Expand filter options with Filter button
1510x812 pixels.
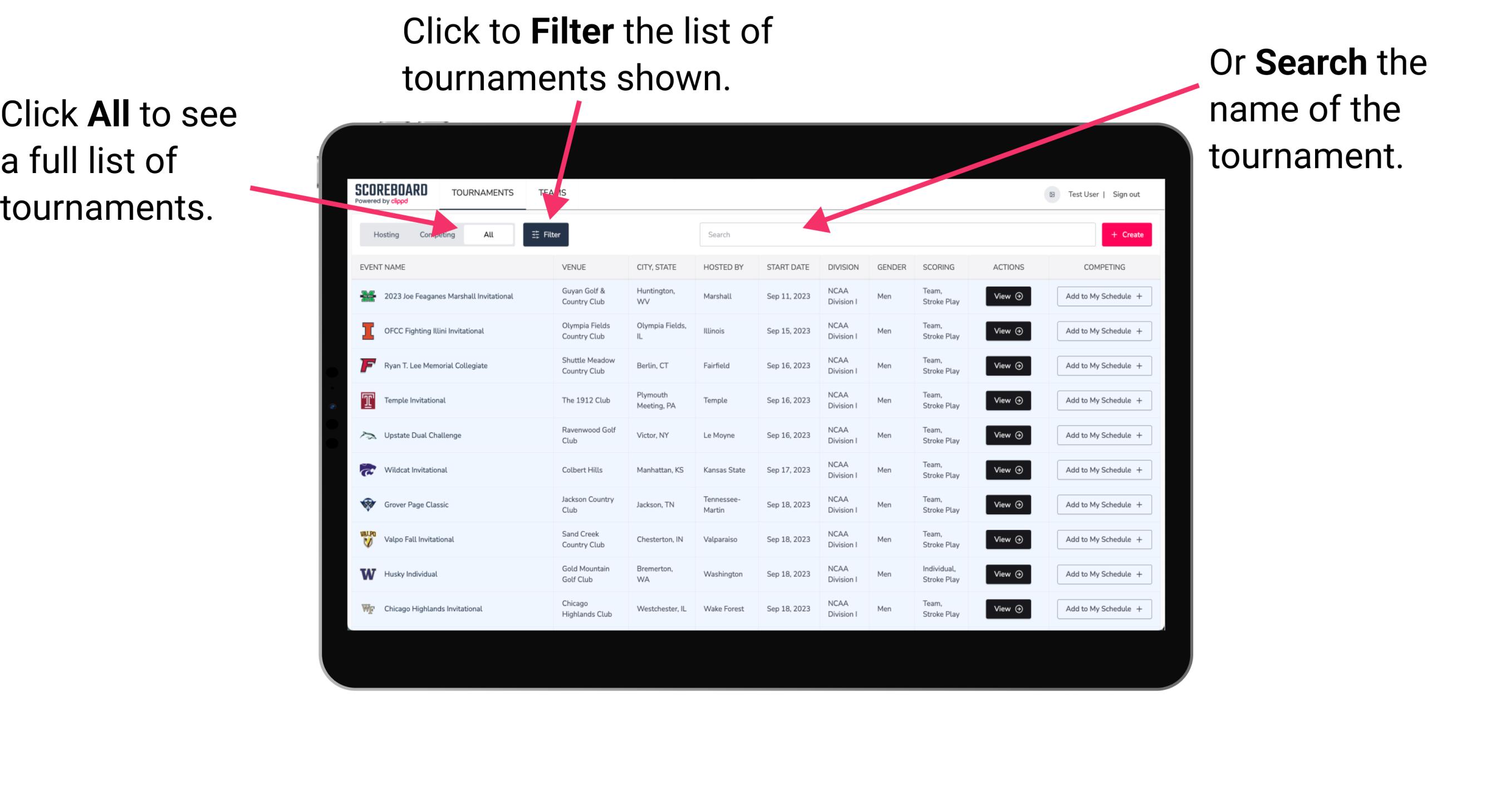pyautogui.click(x=547, y=234)
